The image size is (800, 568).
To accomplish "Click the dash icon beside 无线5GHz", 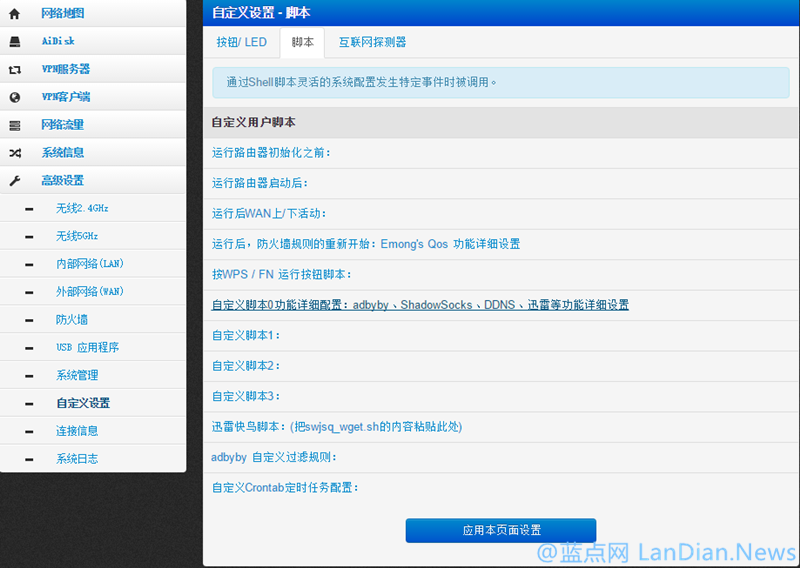I will tap(29, 237).
